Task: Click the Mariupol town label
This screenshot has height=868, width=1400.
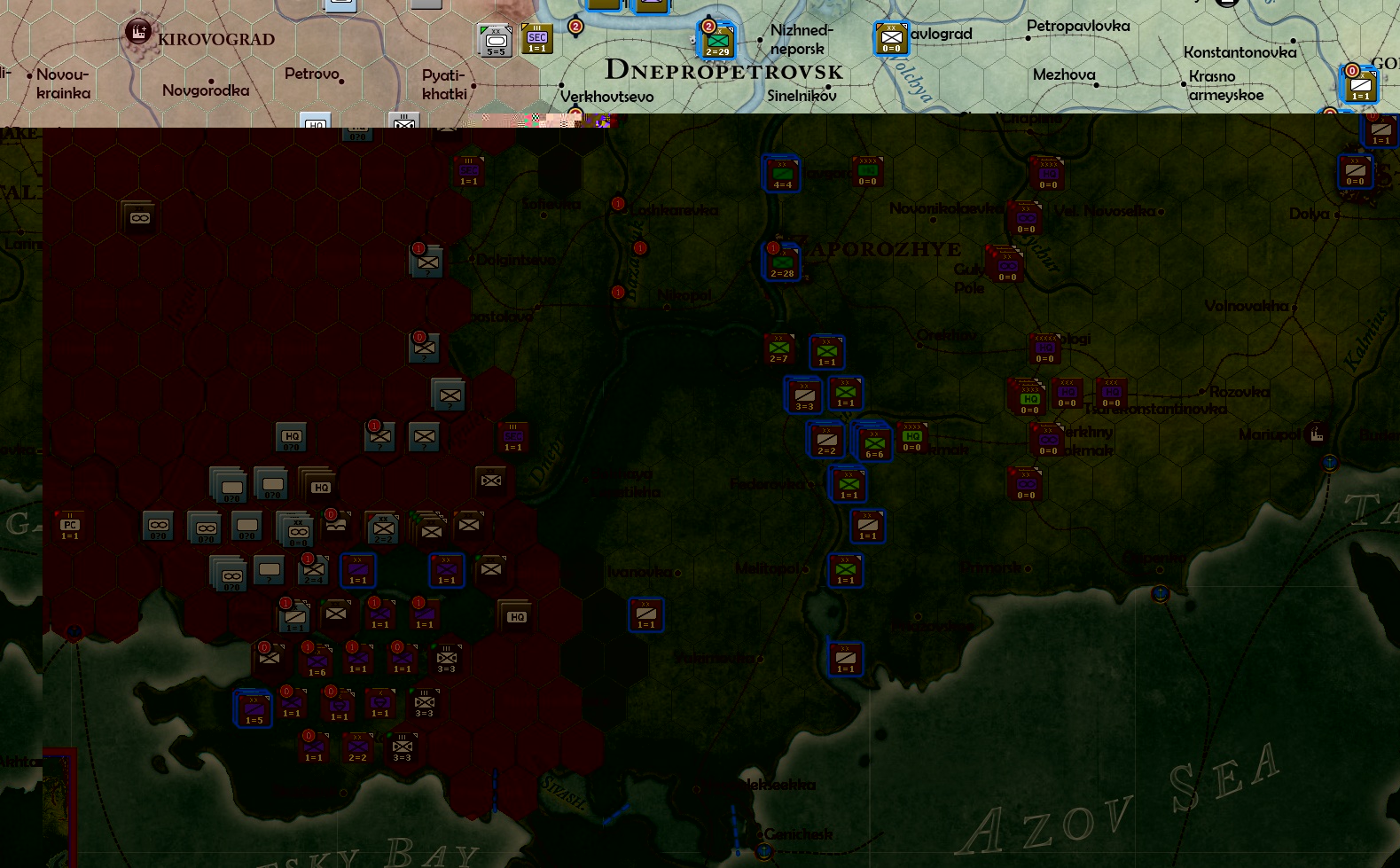Action: 1270,434
